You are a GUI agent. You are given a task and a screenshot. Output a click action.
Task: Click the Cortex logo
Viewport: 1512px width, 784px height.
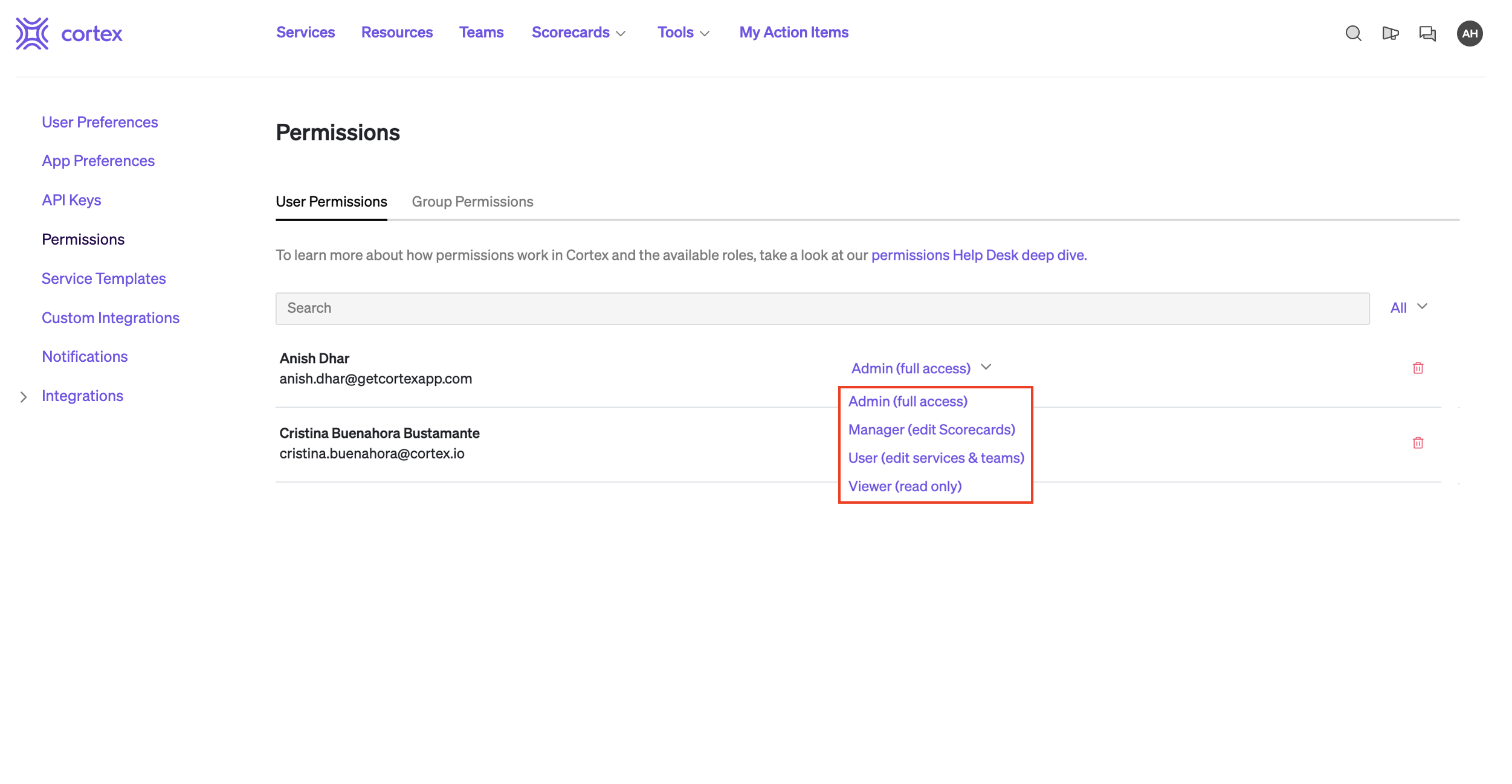point(69,33)
